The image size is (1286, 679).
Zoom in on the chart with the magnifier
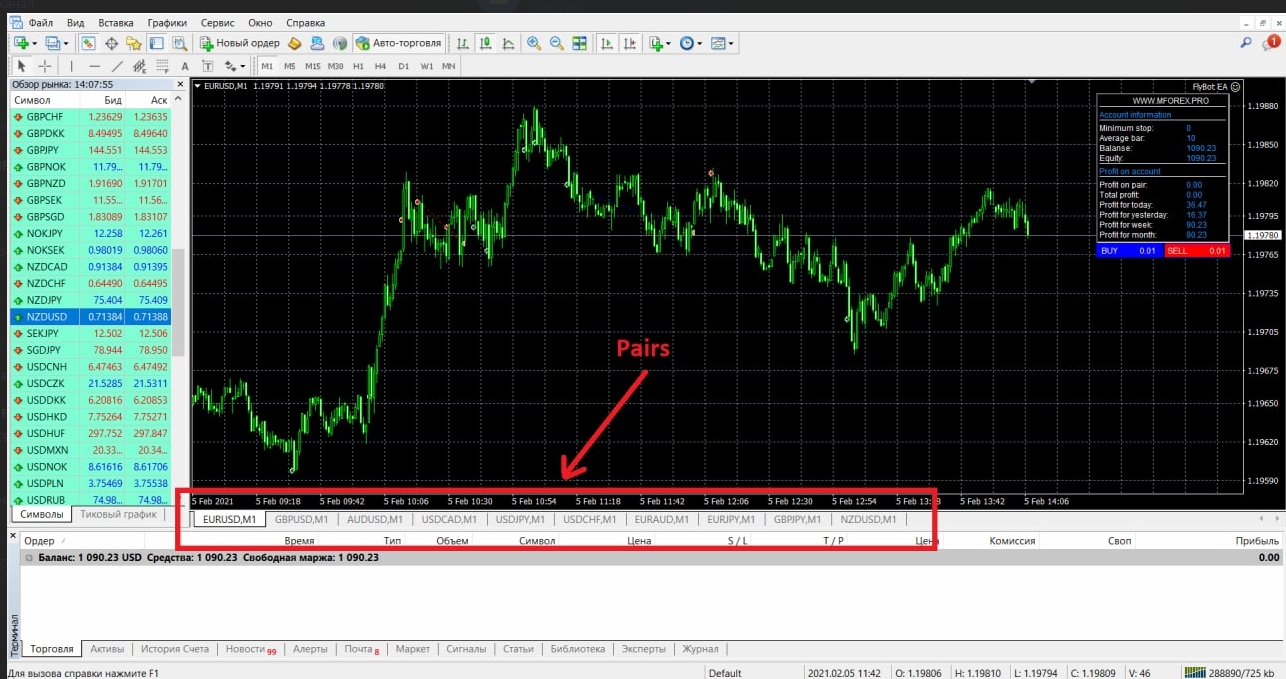534,43
